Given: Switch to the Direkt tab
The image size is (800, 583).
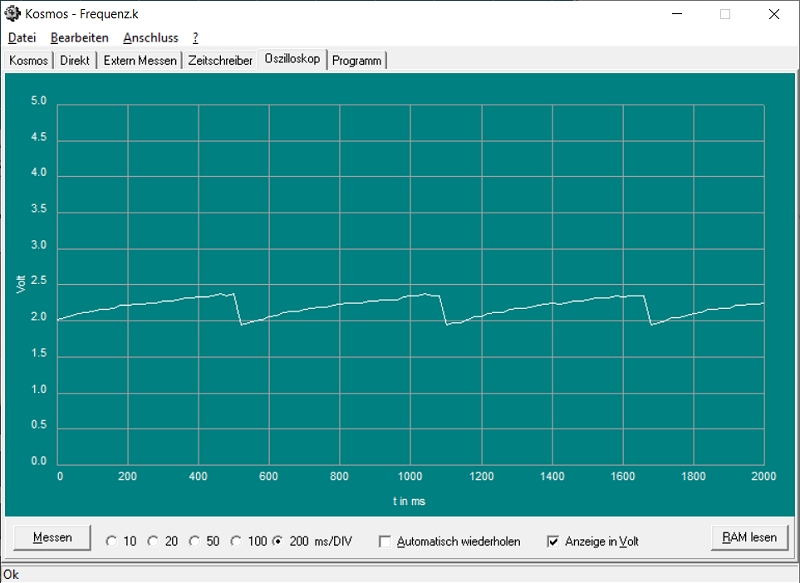Looking at the screenshot, I should (75, 61).
